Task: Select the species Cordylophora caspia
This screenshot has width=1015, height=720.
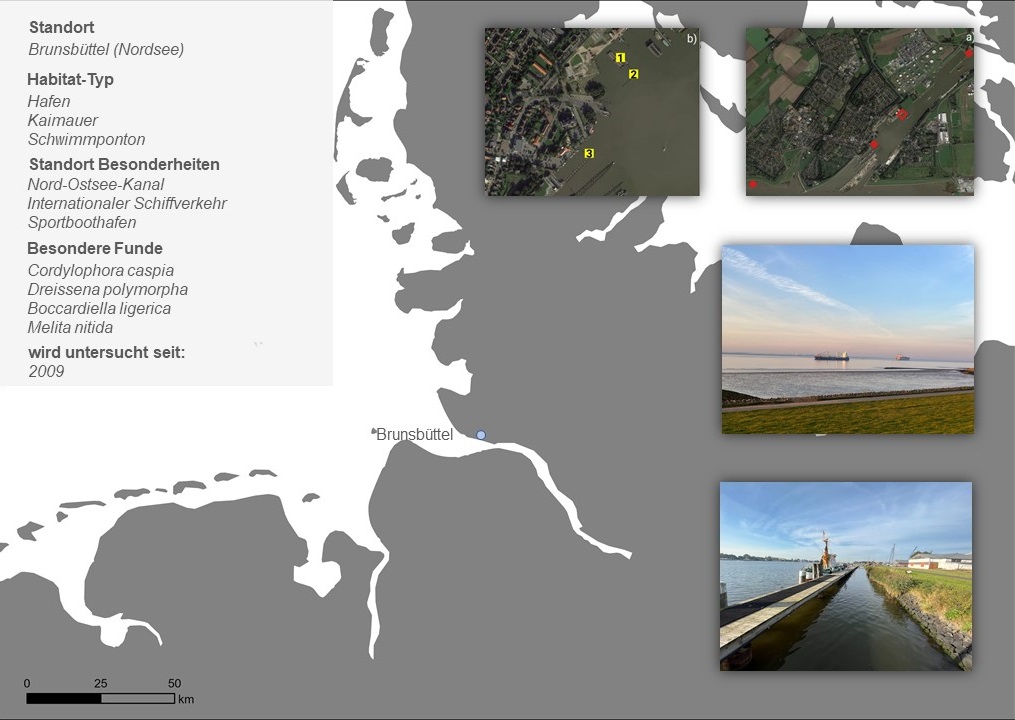Action: pos(101,270)
